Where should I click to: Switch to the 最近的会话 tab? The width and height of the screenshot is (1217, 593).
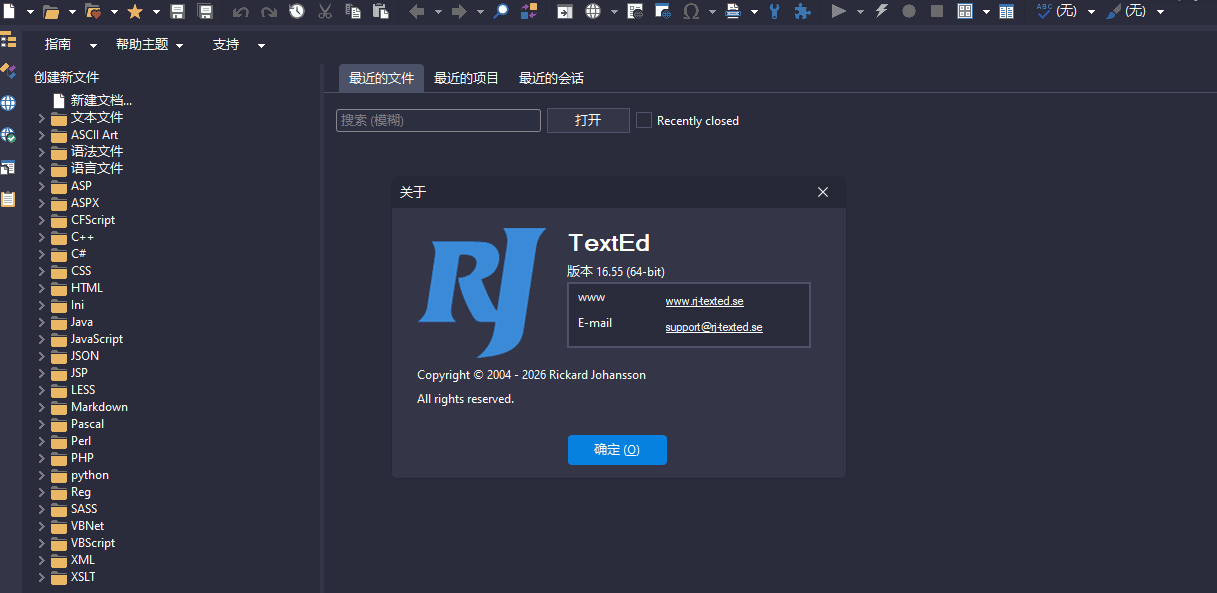[551, 78]
